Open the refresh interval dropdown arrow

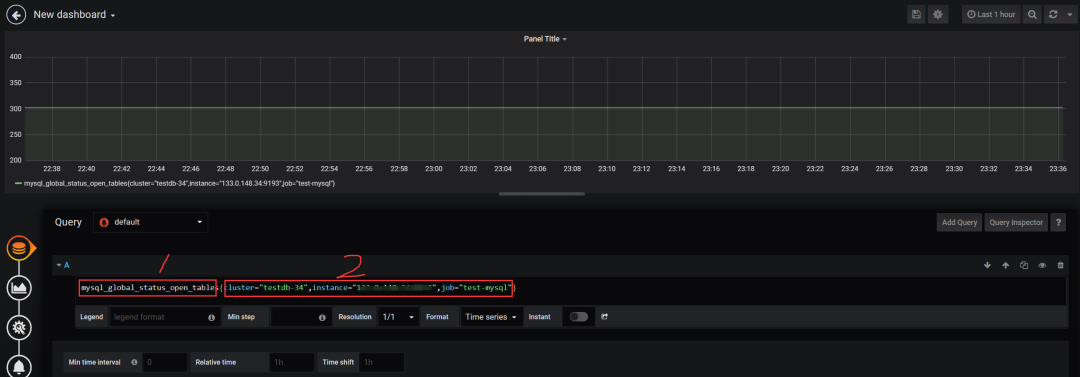pos(1069,14)
